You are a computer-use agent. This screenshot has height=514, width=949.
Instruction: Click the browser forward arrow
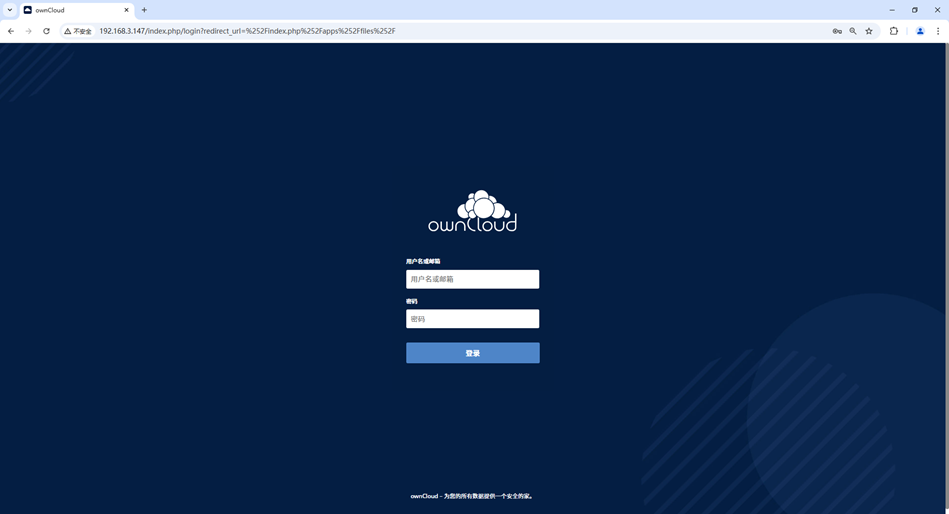pos(28,31)
